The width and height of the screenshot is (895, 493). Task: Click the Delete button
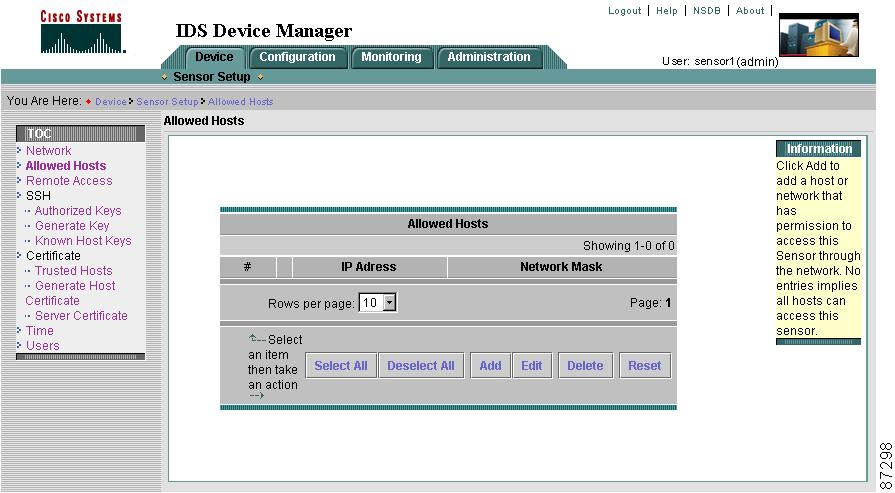click(585, 366)
